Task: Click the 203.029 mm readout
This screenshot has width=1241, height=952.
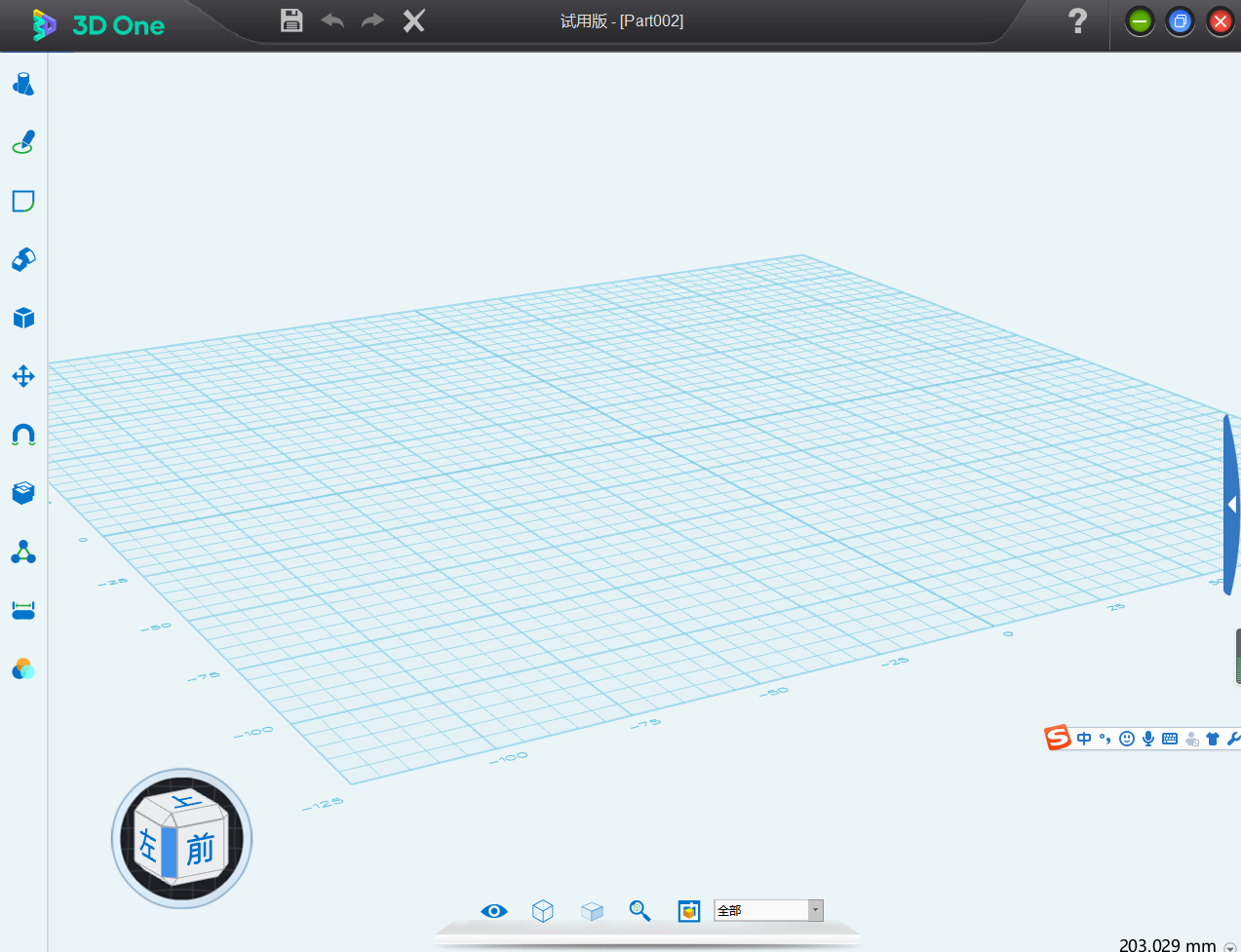Action: pyautogui.click(x=1168, y=945)
